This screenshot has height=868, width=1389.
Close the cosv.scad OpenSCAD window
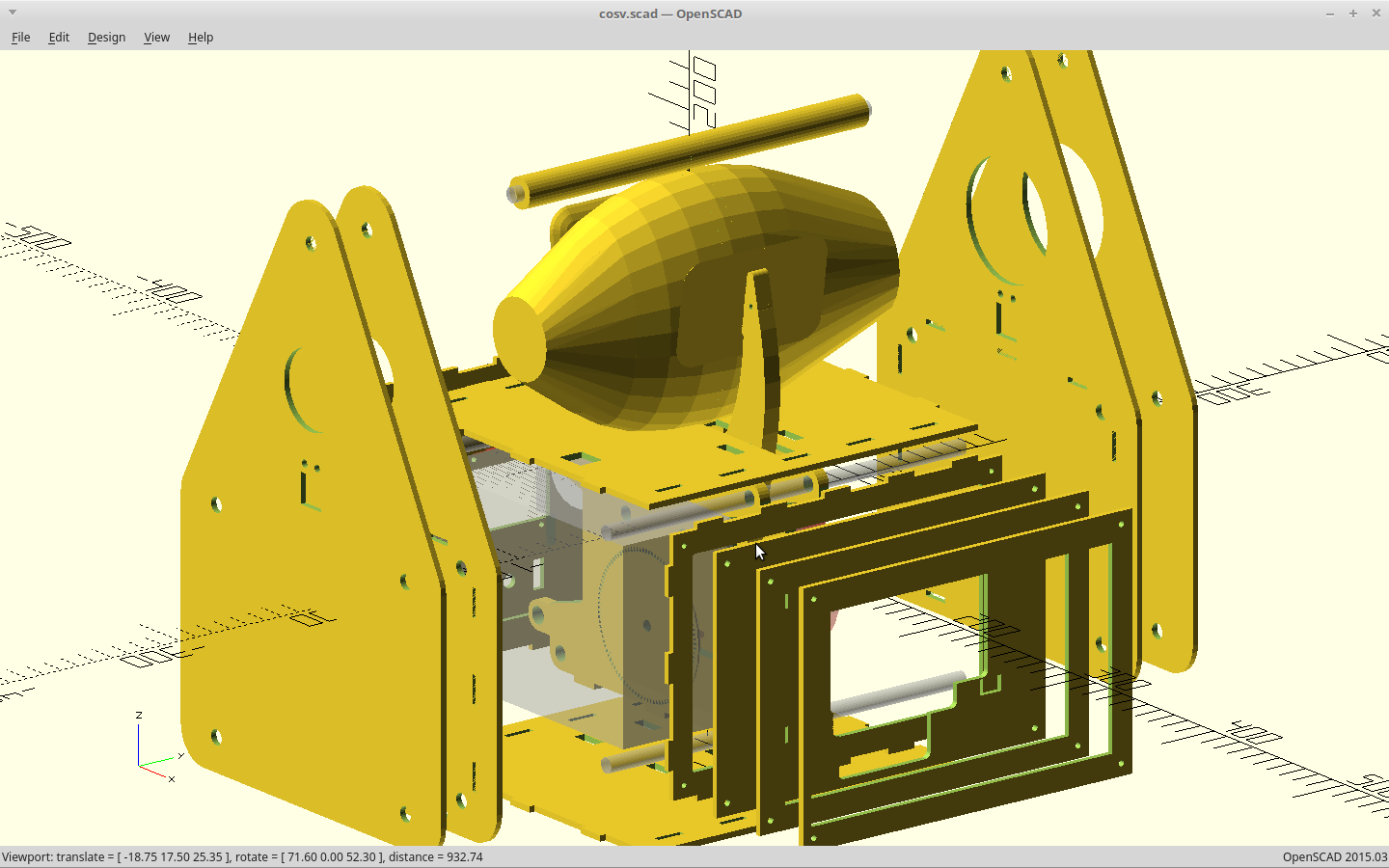(1376, 14)
